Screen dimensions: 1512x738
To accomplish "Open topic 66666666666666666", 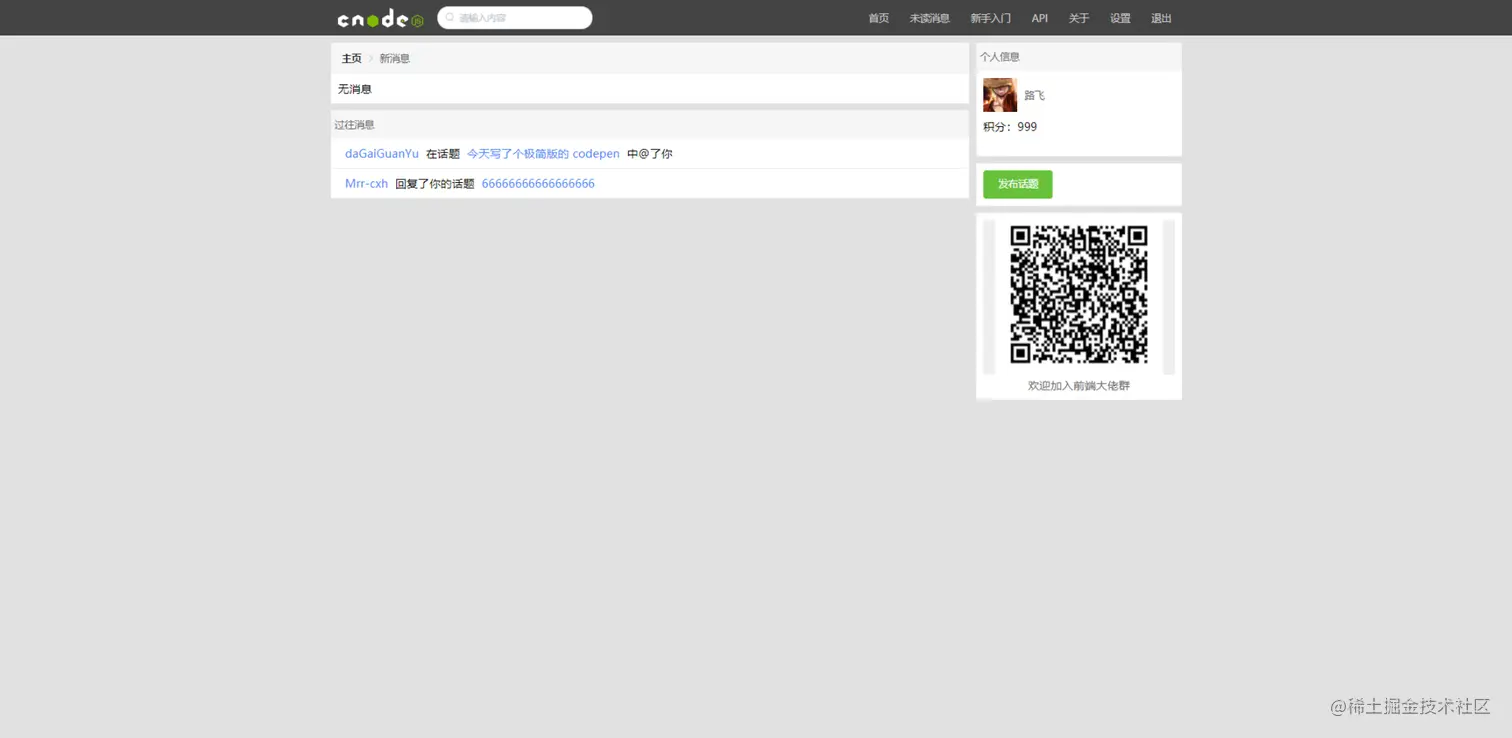I will pos(538,183).
